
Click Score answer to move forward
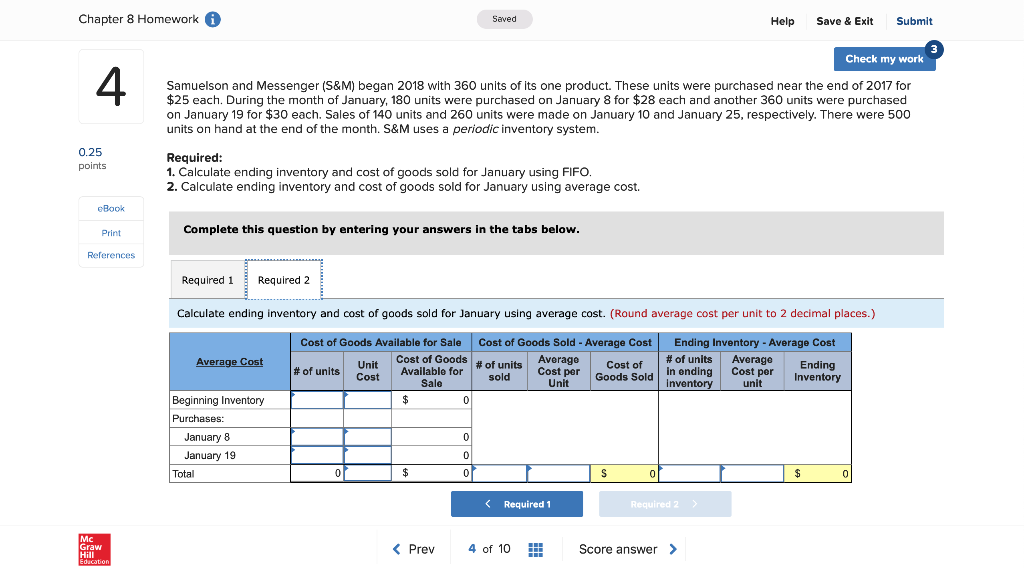click(x=628, y=550)
